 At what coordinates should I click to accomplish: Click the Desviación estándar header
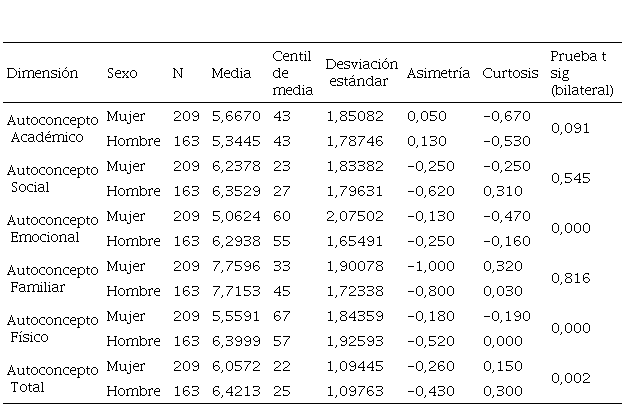pyautogui.click(x=361, y=70)
